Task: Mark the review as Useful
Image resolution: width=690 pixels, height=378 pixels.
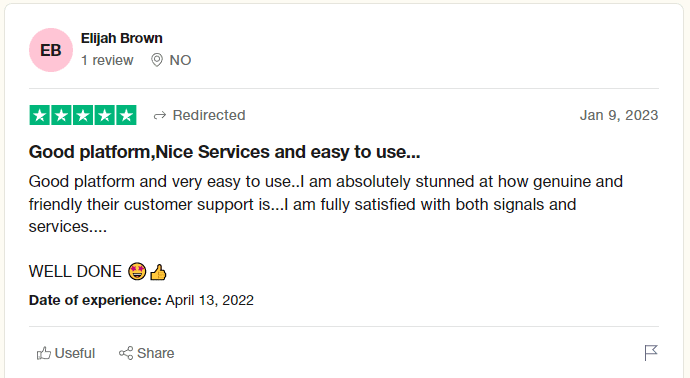Action: [66, 353]
